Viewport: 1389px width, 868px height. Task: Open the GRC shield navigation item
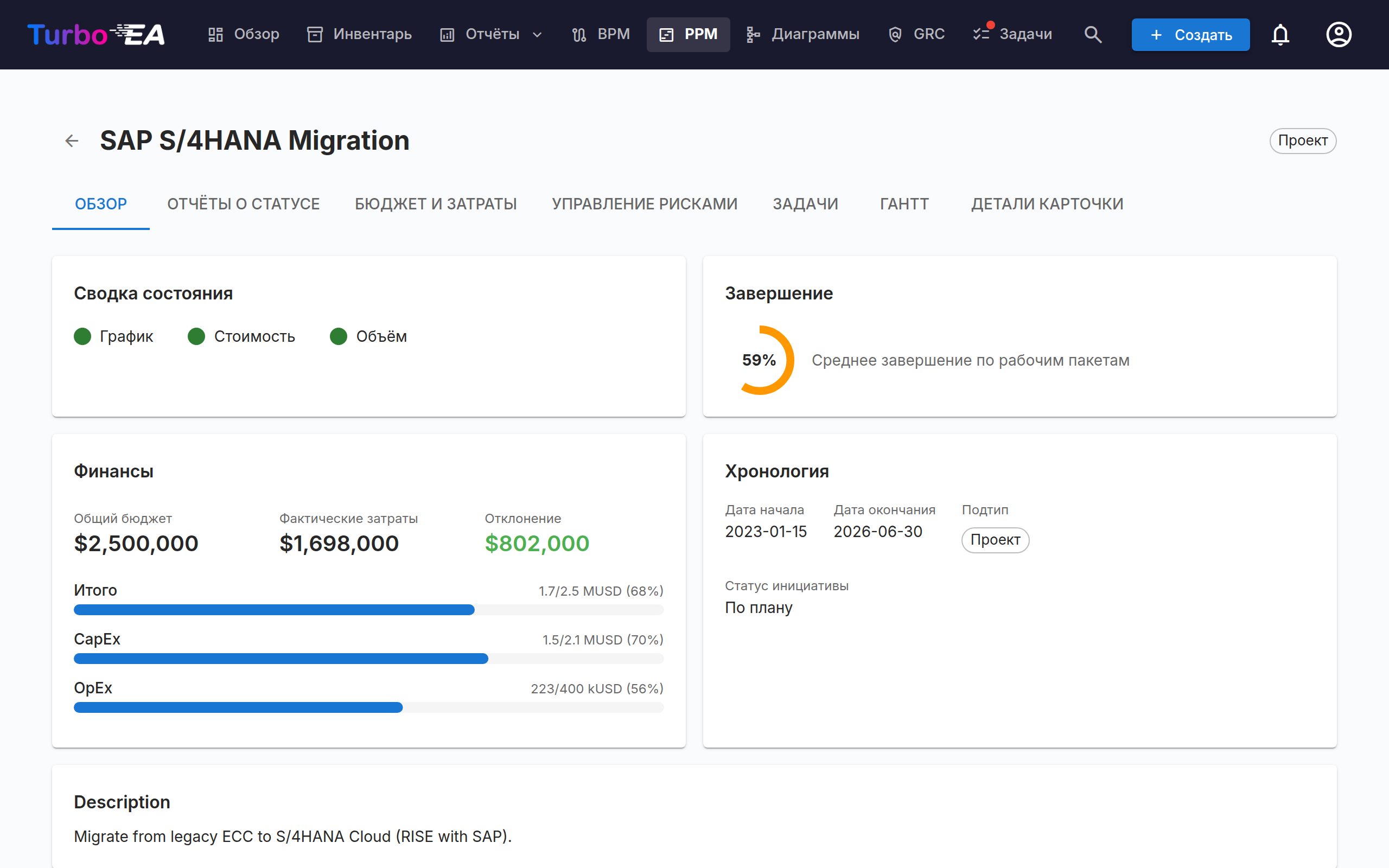pos(916,34)
